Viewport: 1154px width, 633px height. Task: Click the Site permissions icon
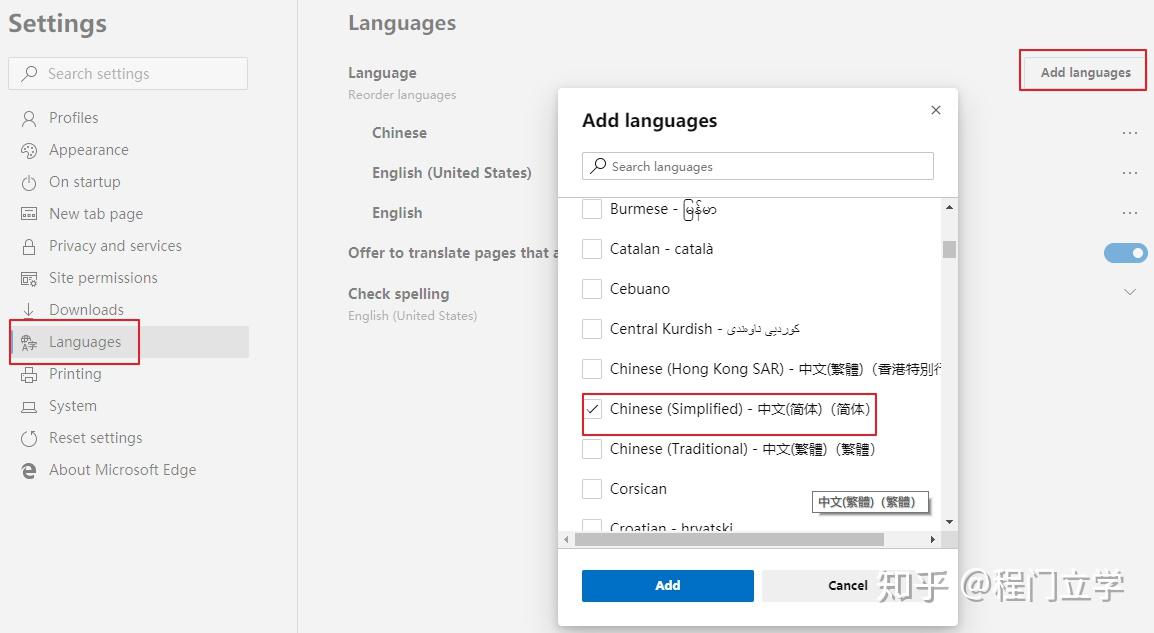[28, 278]
